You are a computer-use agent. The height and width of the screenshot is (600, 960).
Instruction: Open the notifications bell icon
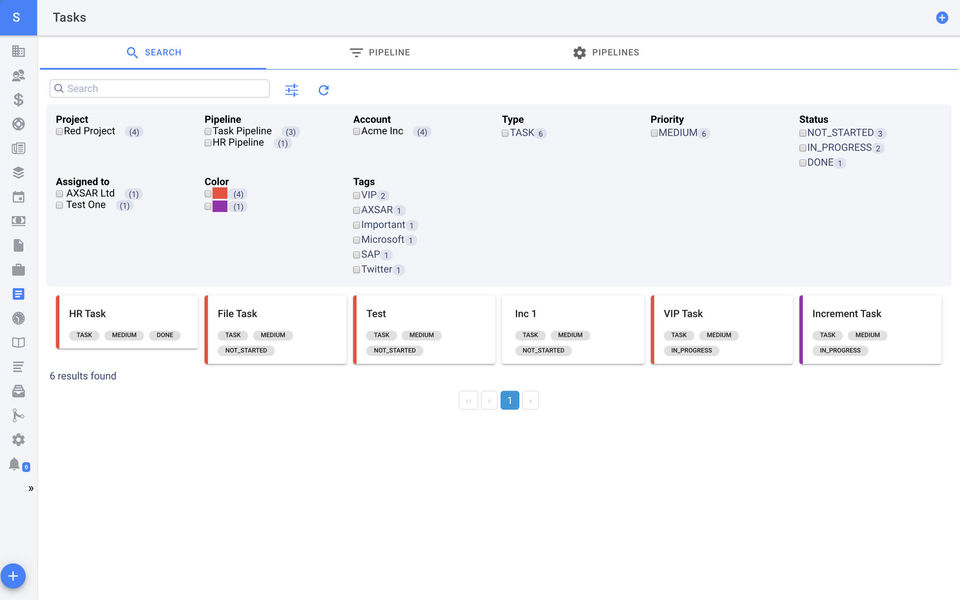pos(15,464)
